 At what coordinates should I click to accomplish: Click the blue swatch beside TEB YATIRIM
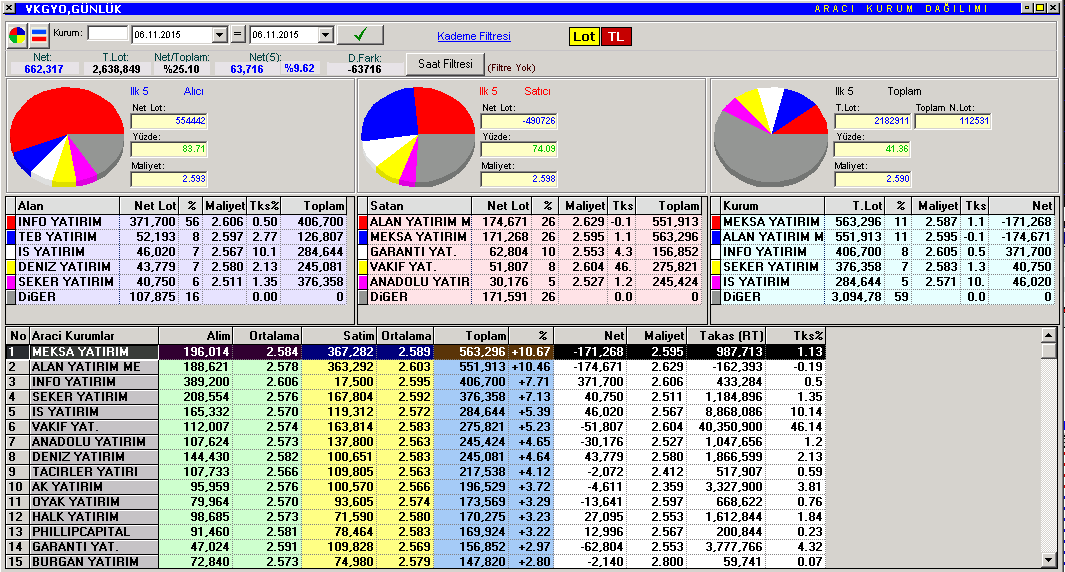[x=10, y=237]
